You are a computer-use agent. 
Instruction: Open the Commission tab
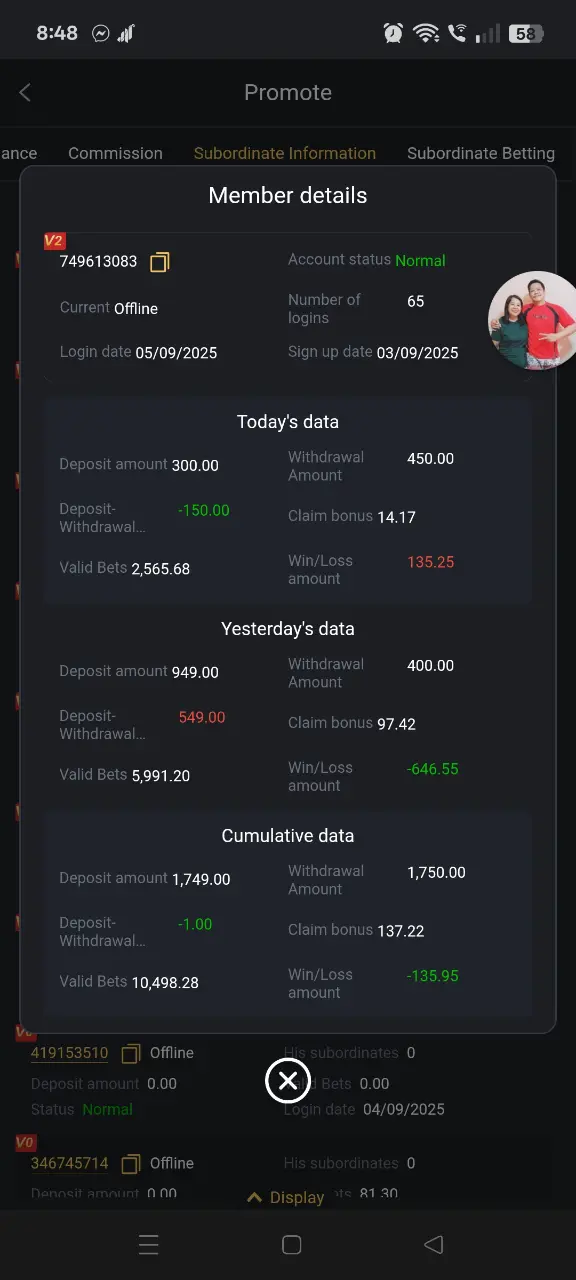115,153
